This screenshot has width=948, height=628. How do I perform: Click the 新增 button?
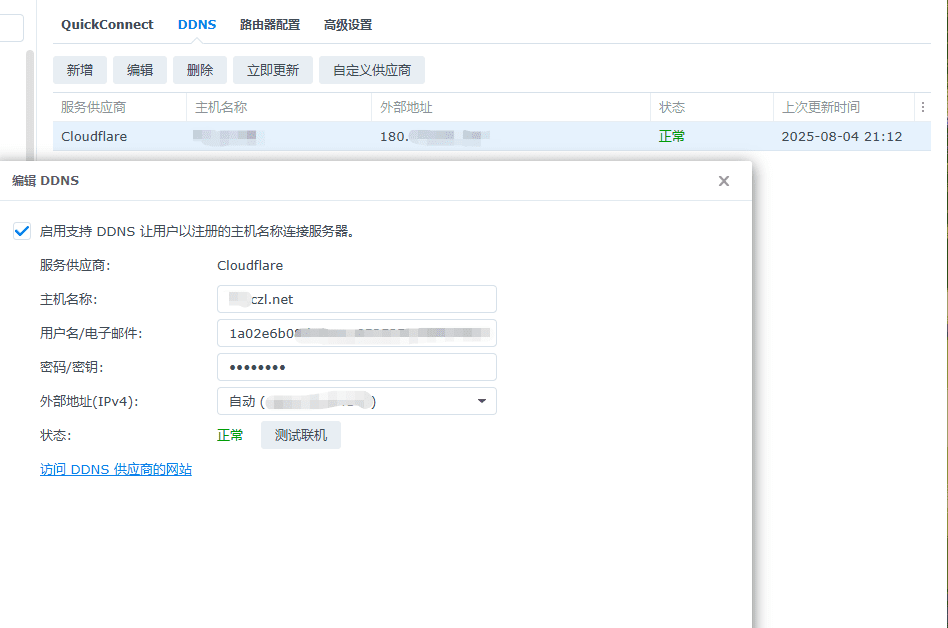[x=80, y=70]
